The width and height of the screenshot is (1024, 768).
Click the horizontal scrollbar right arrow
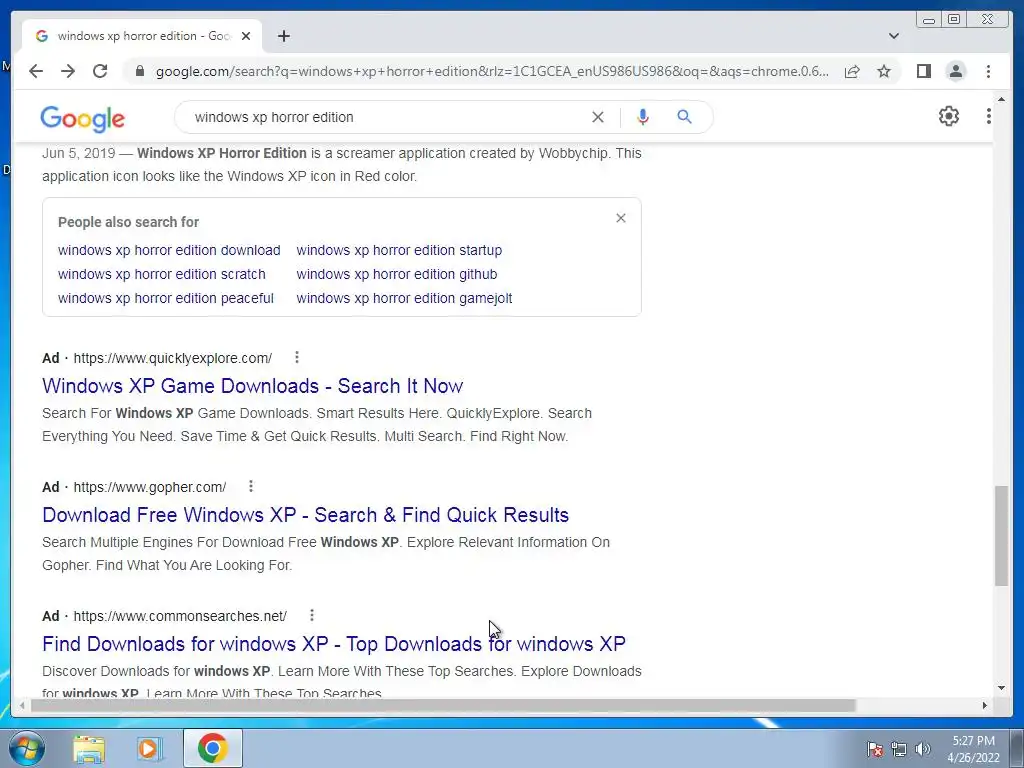pos(985,705)
